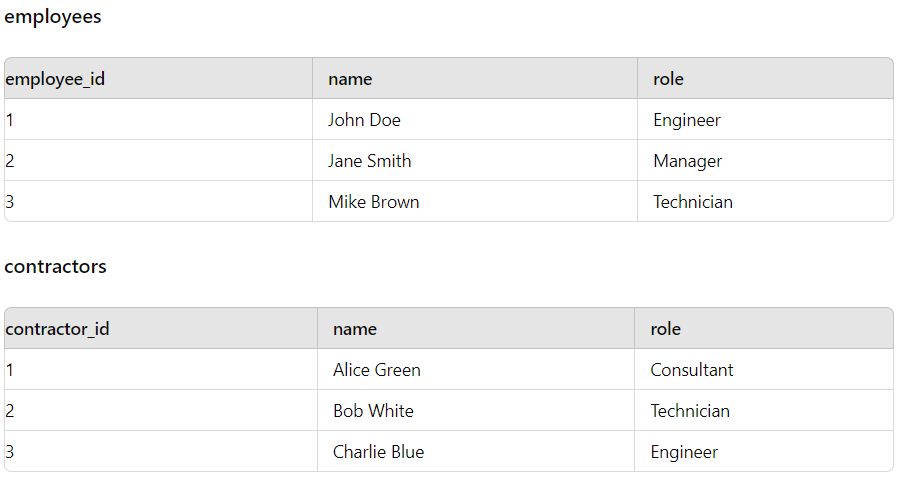Click the contractors role column header

(x=764, y=329)
